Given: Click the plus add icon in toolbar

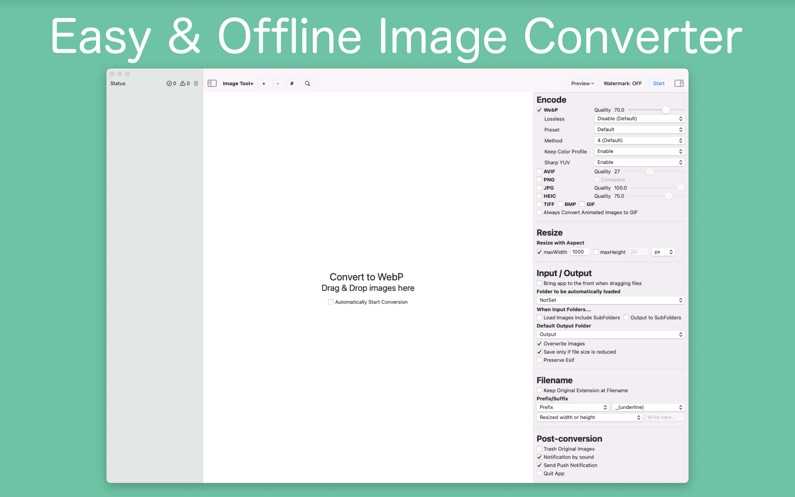Looking at the screenshot, I should (264, 84).
